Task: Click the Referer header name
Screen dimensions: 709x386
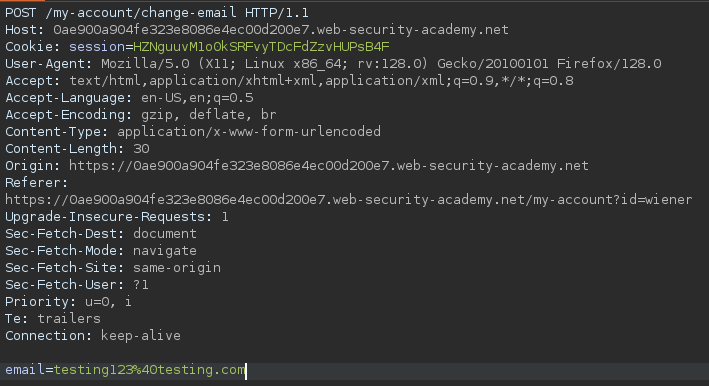Action: [x=36, y=183]
